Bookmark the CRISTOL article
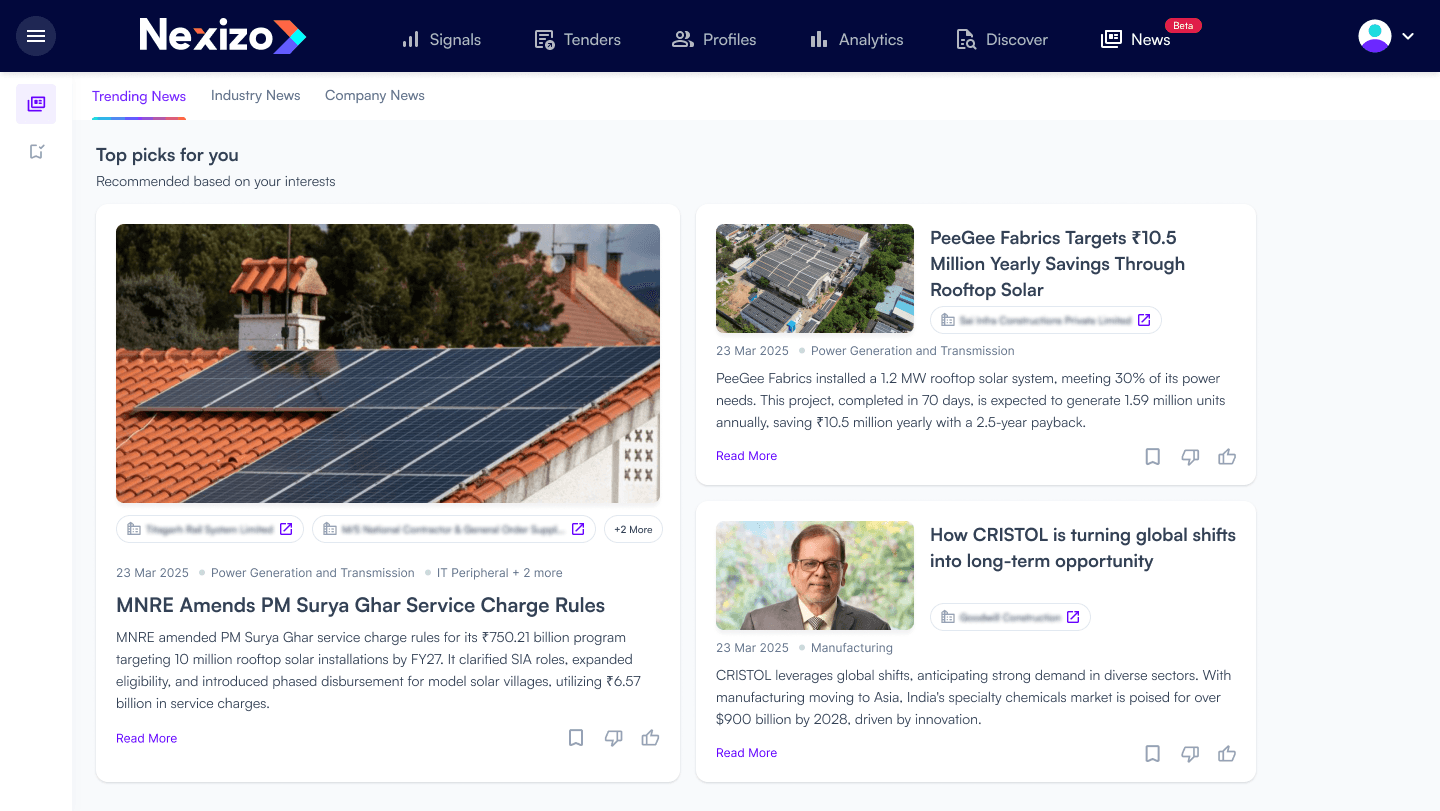1440x811 pixels. coord(1153,754)
